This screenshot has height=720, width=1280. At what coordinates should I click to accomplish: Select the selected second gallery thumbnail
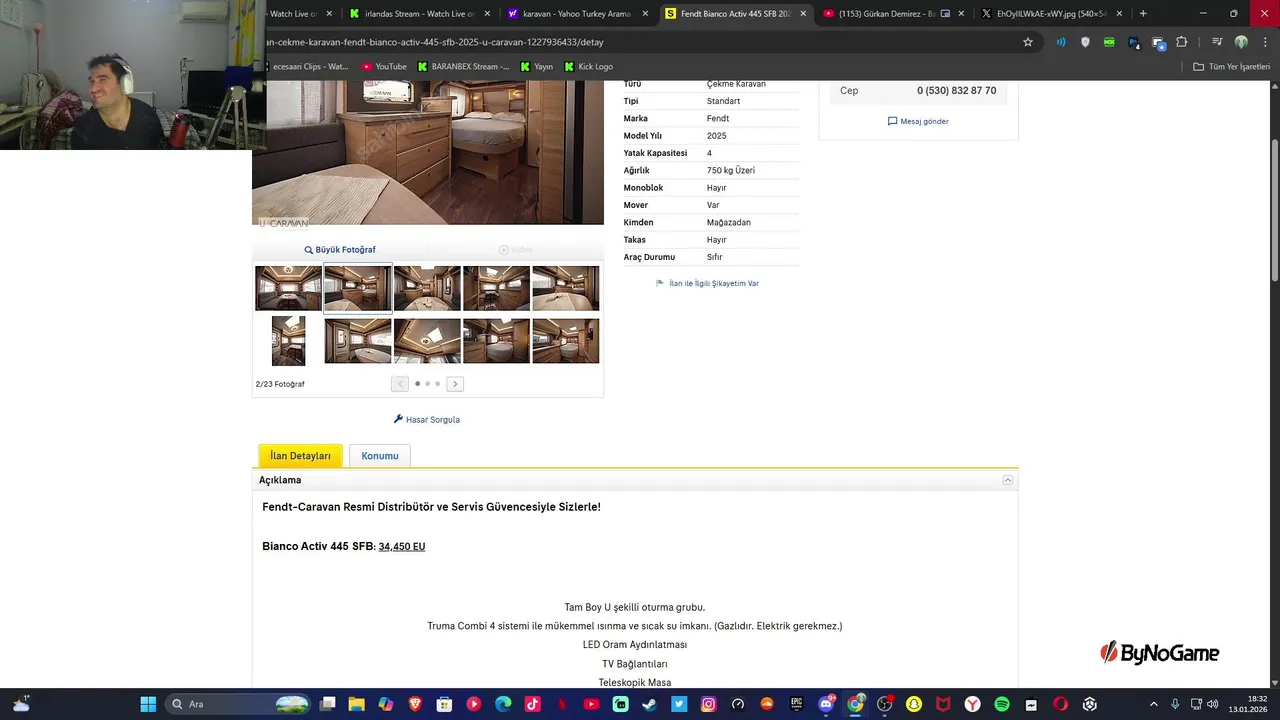358,288
